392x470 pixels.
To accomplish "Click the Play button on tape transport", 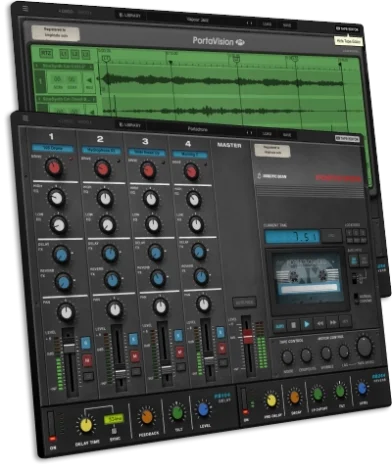I will (307, 324).
